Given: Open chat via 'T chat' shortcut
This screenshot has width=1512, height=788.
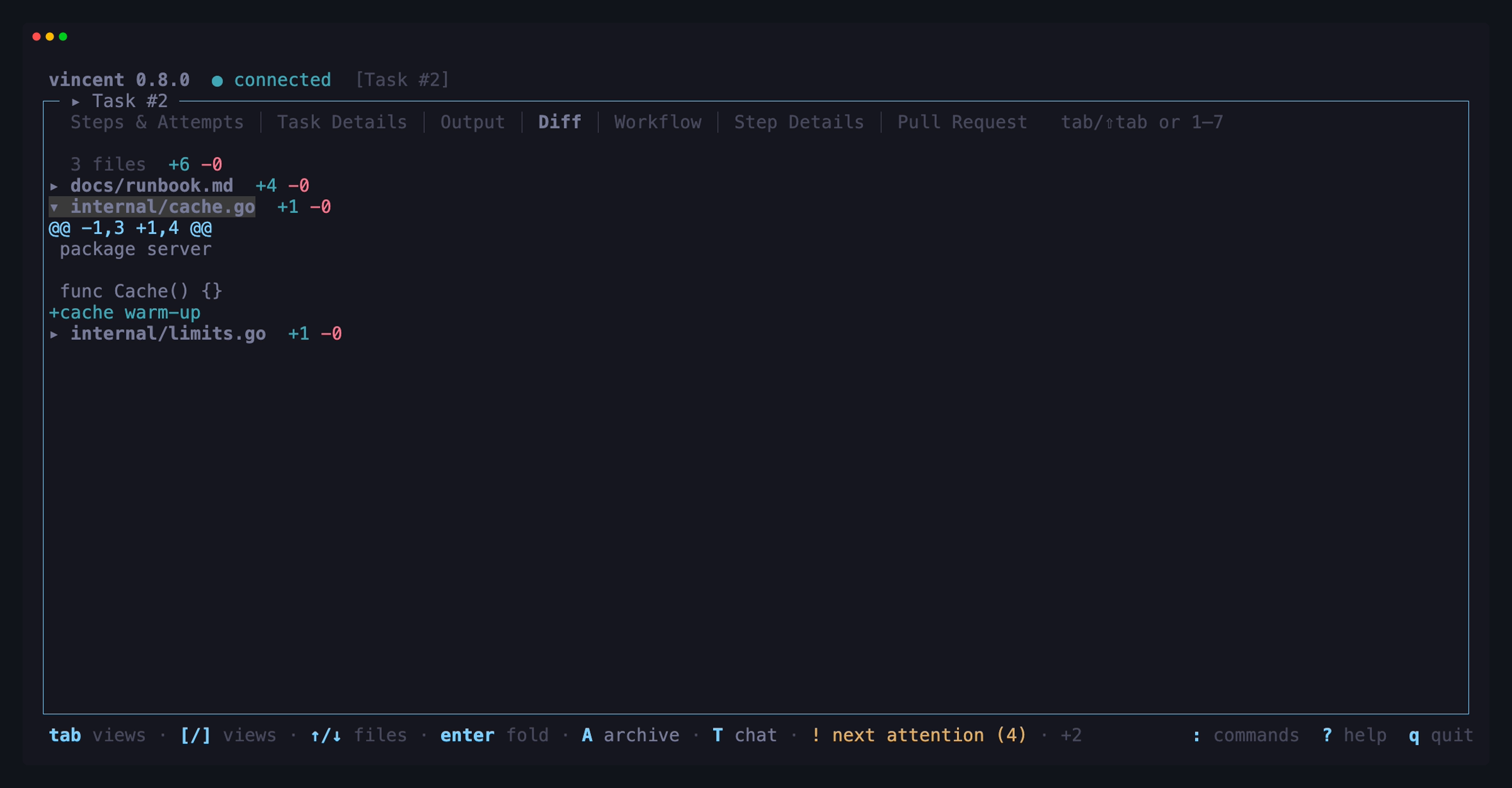Looking at the screenshot, I should pyautogui.click(x=745, y=736).
